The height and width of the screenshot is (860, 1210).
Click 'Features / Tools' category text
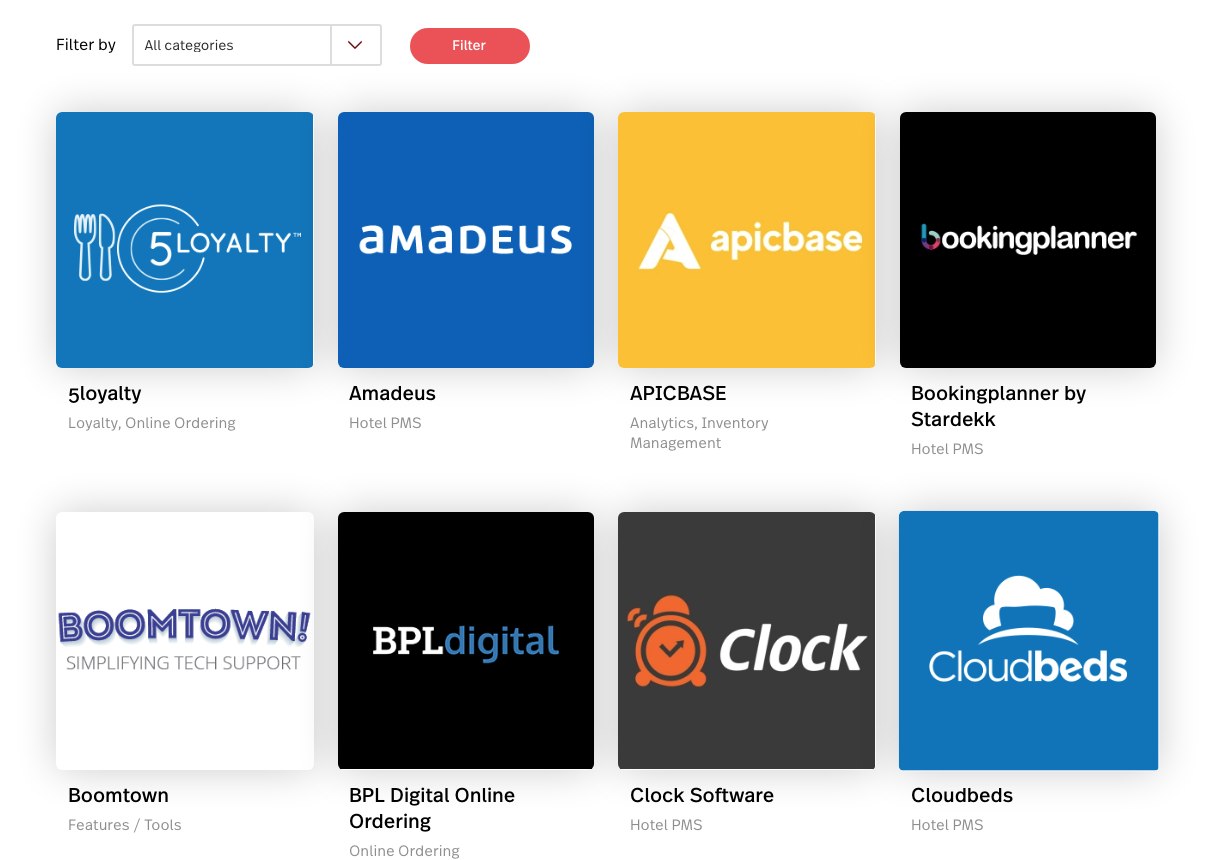point(125,825)
